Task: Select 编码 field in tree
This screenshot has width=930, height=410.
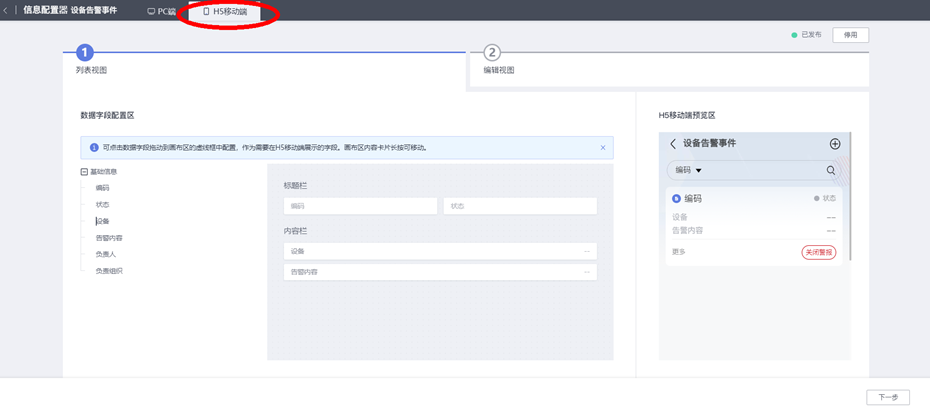Action: tap(103, 188)
